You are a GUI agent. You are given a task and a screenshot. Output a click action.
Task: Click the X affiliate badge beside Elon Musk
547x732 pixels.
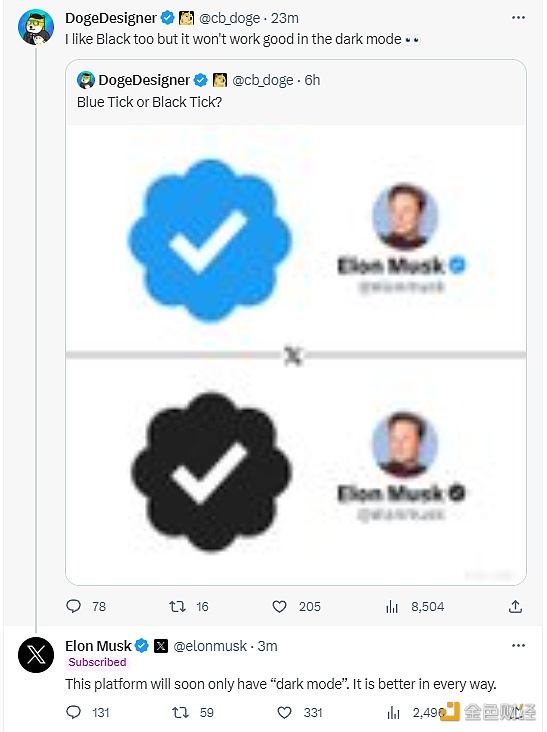coord(161,646)
